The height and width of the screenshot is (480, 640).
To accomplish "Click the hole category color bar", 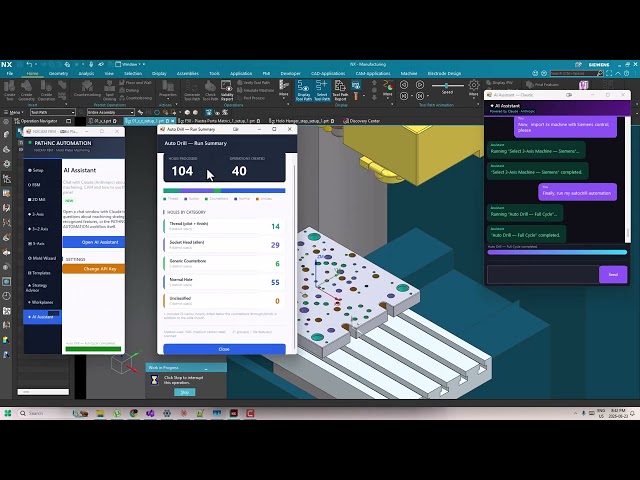I will 224,191.
